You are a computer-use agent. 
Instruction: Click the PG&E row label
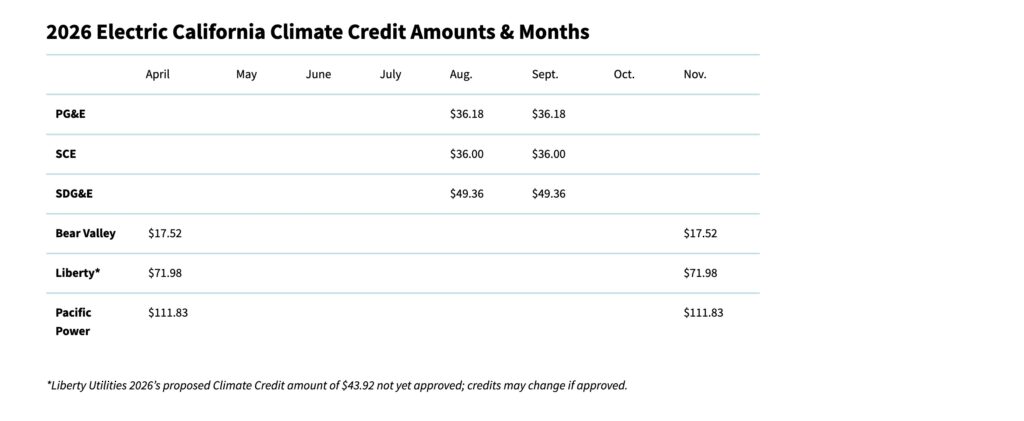[70, 114]
